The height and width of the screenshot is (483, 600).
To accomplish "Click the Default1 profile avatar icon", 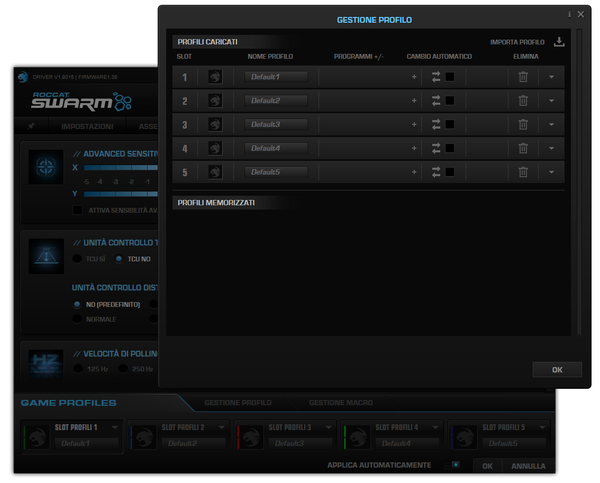I will (215, 77).
